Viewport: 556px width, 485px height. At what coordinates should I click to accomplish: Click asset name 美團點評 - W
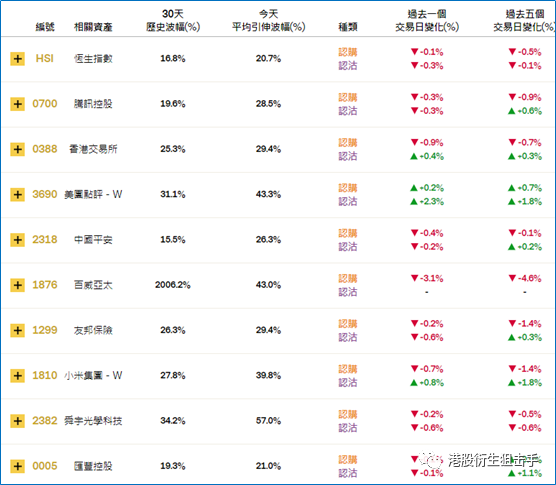(x=93, y=194)
